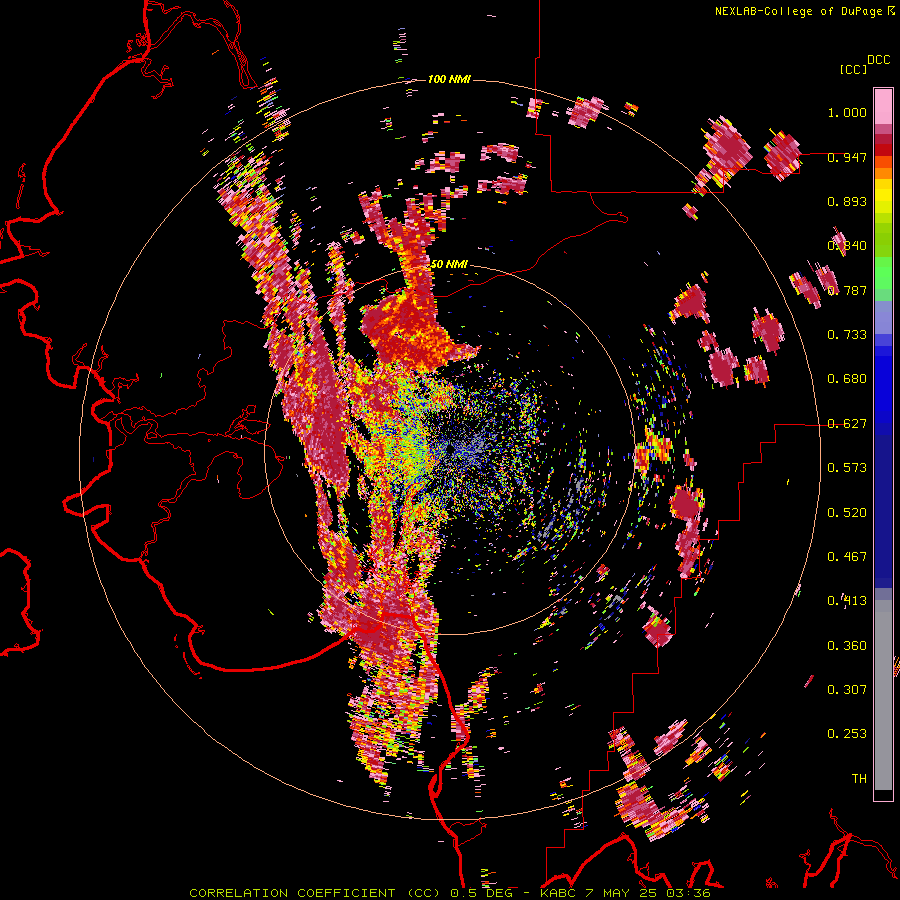Select the 0.840 scale value

[x=847, y=246]
